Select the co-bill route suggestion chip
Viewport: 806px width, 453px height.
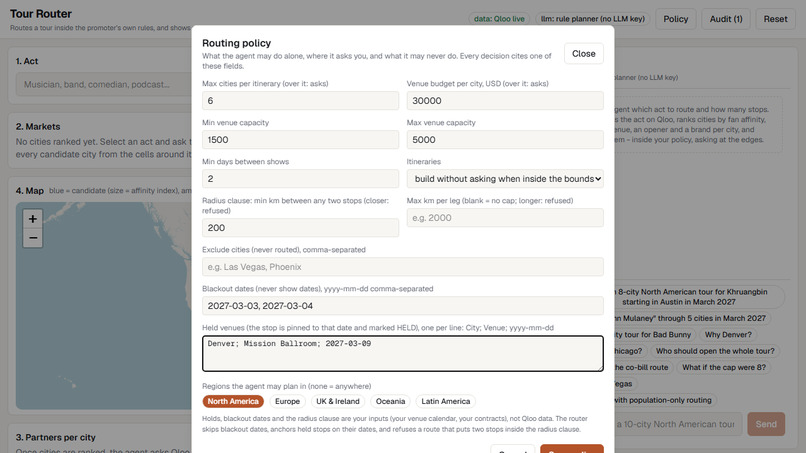(642, 367)
